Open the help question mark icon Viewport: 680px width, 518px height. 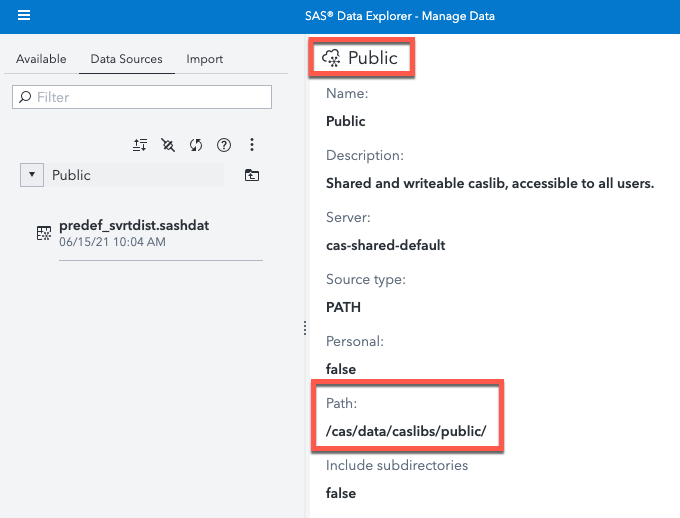pos(224,145)
